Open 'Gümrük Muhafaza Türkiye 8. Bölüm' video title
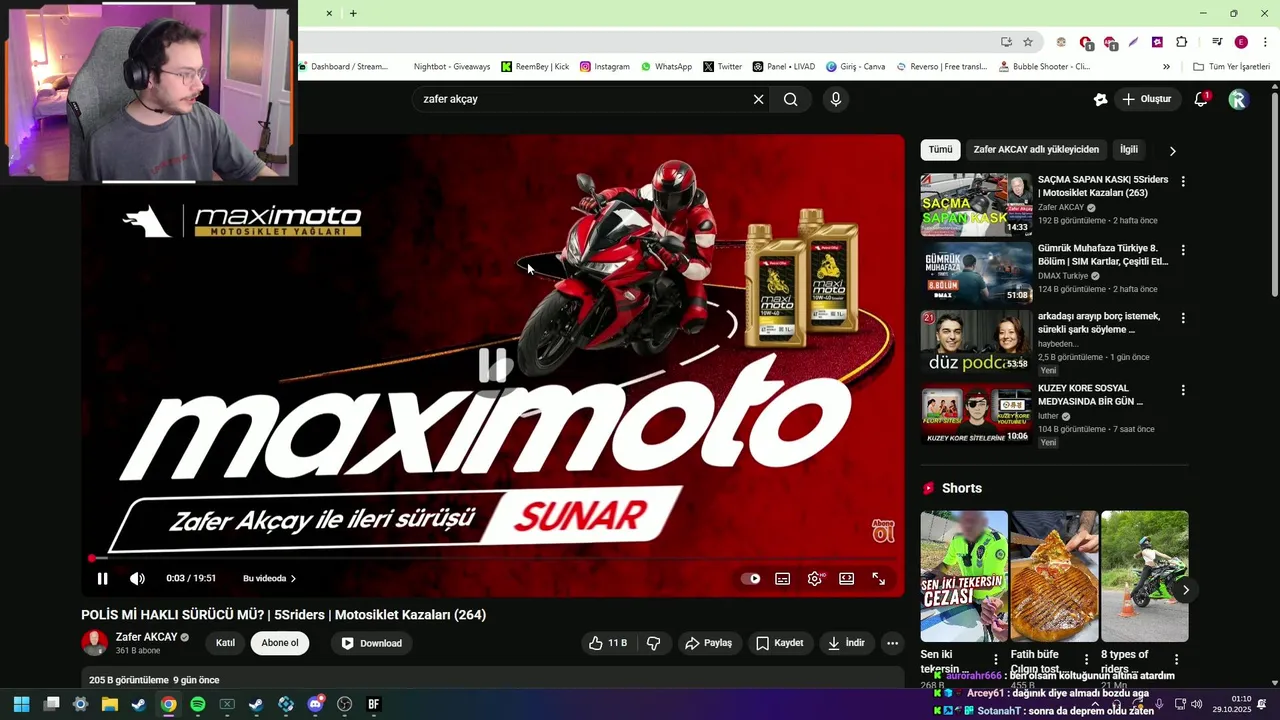This screenshot has height=720, width=1280. 1103,255
